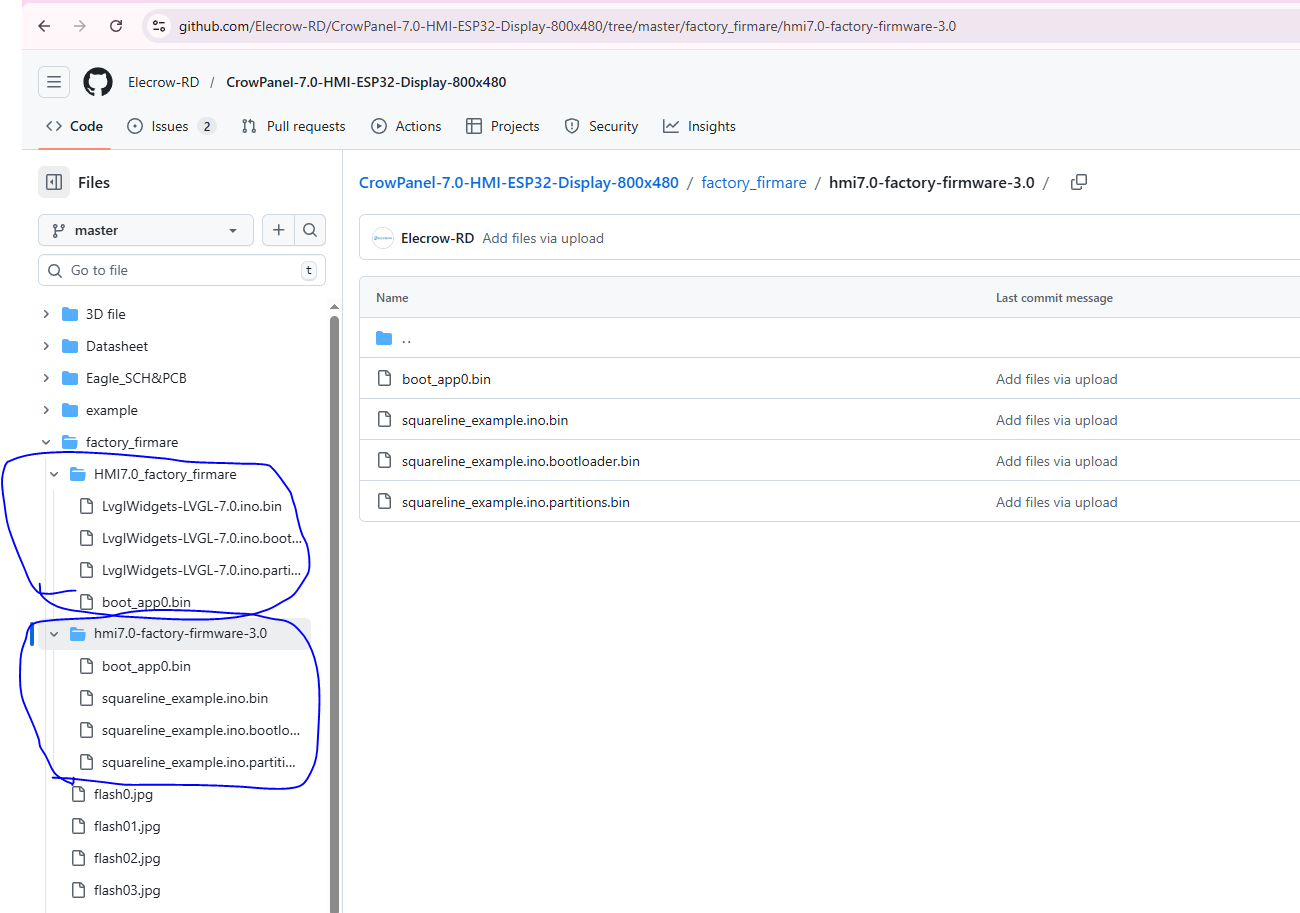Collapse the file tree panel icon
Screen dimensions: 1300x913
54,182
